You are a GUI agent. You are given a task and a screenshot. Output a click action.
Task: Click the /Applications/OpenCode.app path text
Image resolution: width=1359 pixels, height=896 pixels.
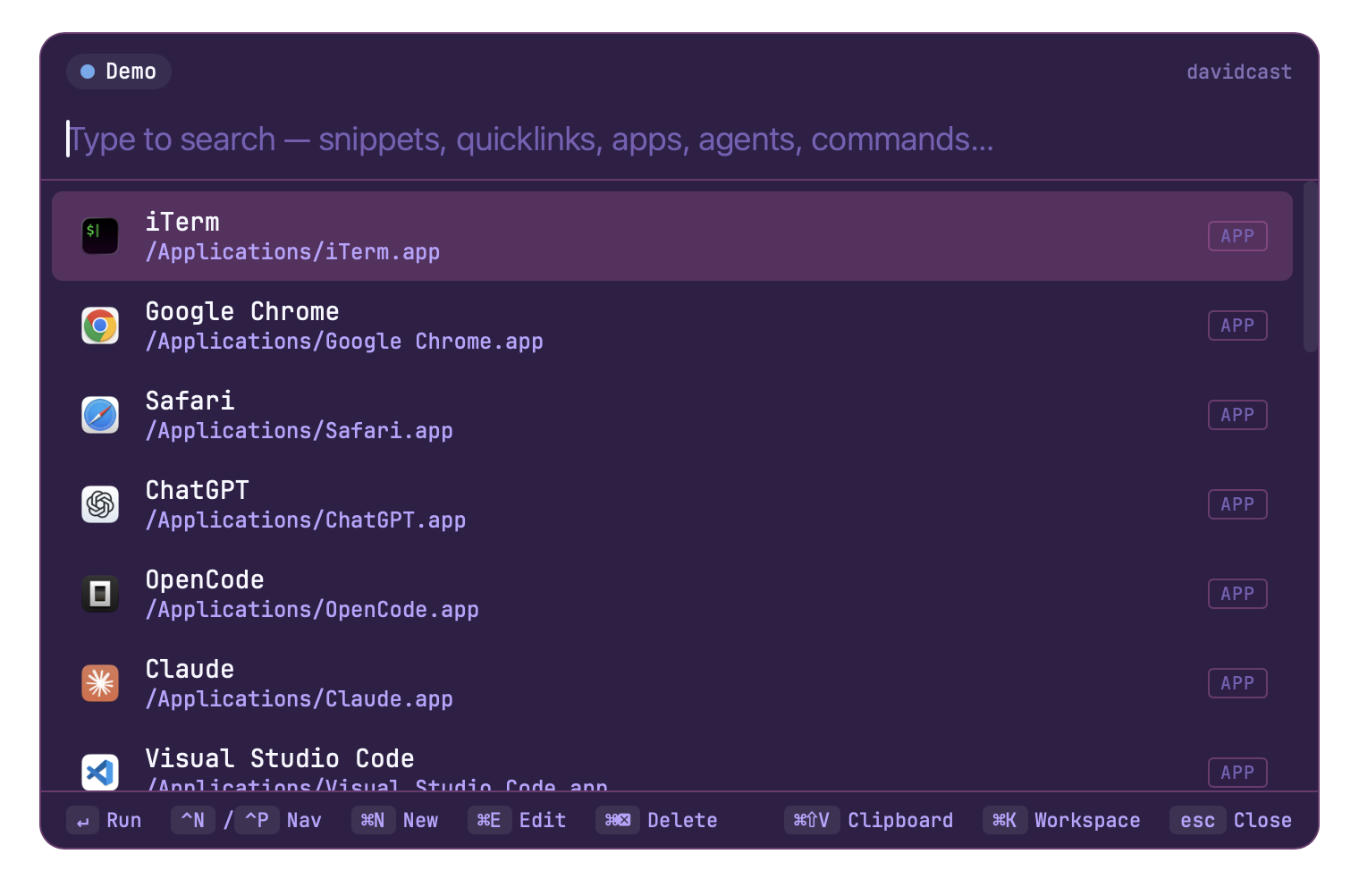pyautogui.click(x=312, y=610)
